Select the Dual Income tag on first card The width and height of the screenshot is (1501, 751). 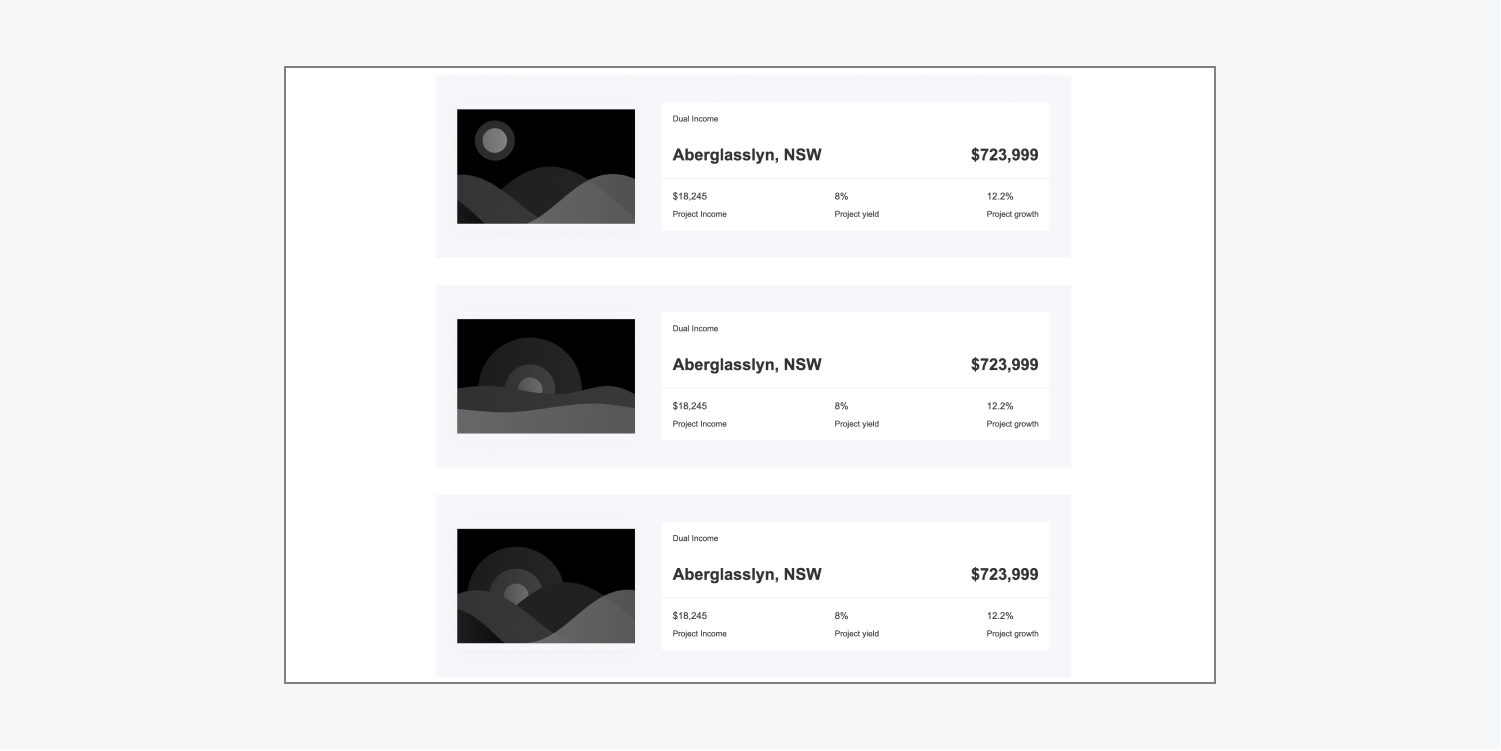[x=696, y=118]
